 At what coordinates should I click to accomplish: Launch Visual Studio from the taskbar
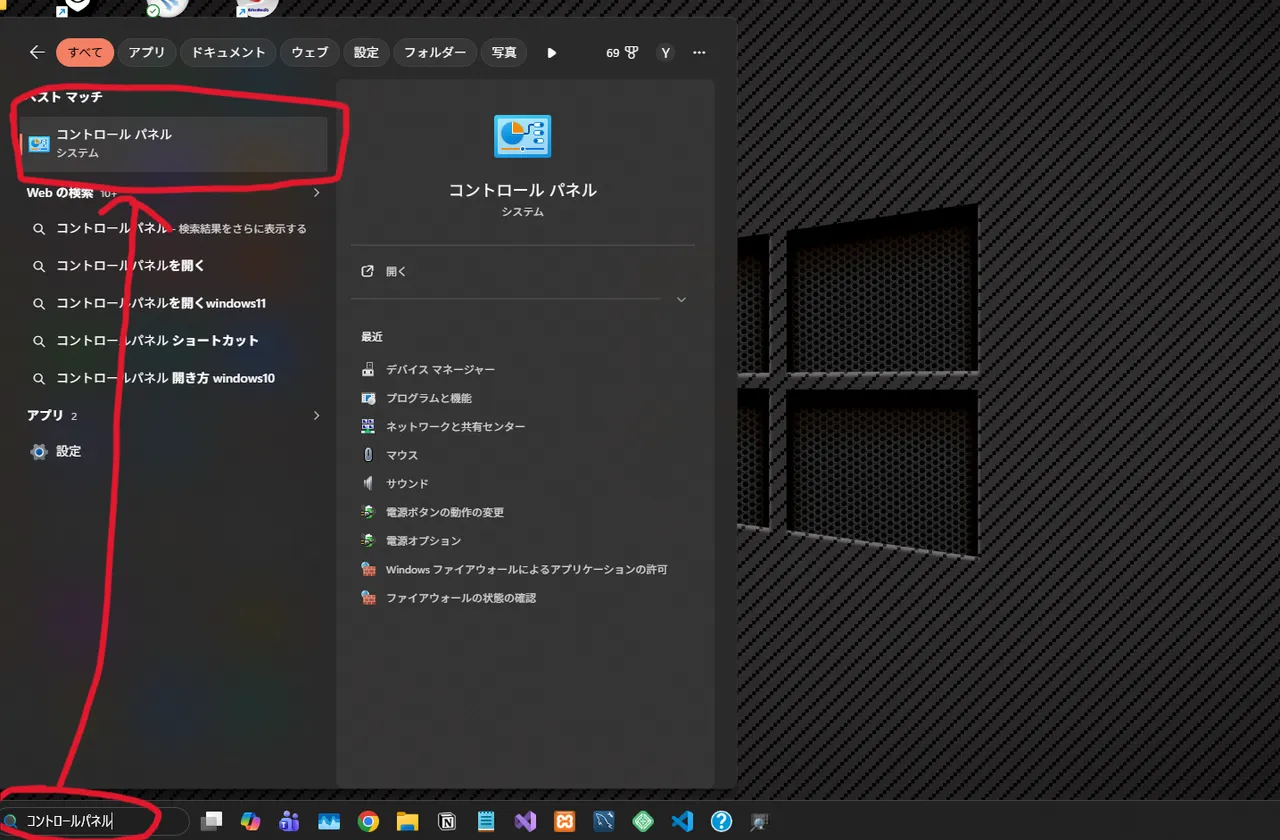click(525, 821)
